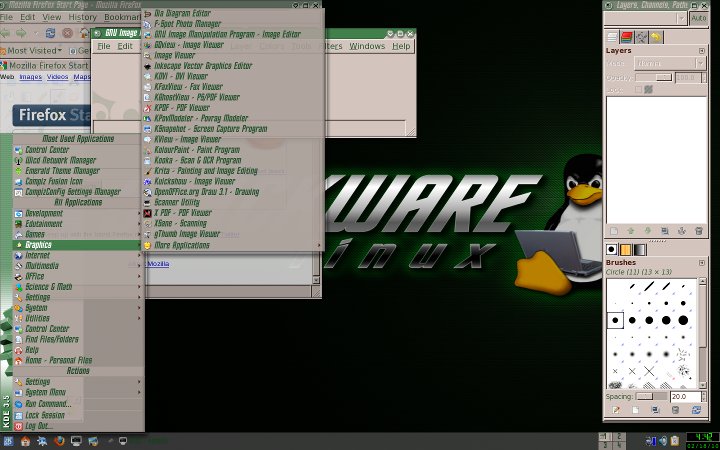The width and height of the screenshot is (720, 450).
Task: Click the home folder icon in taskbar
Action: [25, 441]
